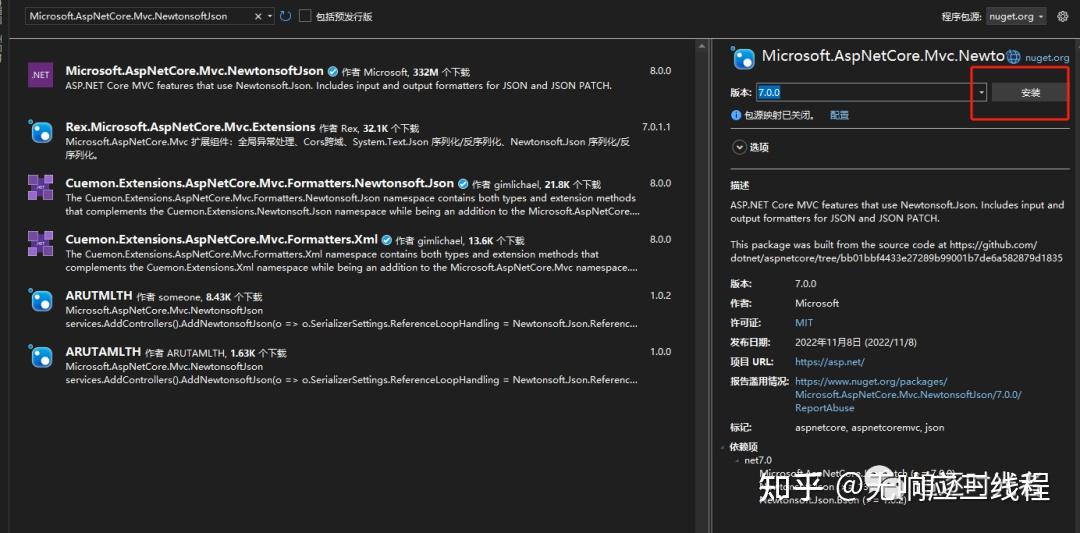Click version 7.0.1.1 of Rex package

coord(656,127)
